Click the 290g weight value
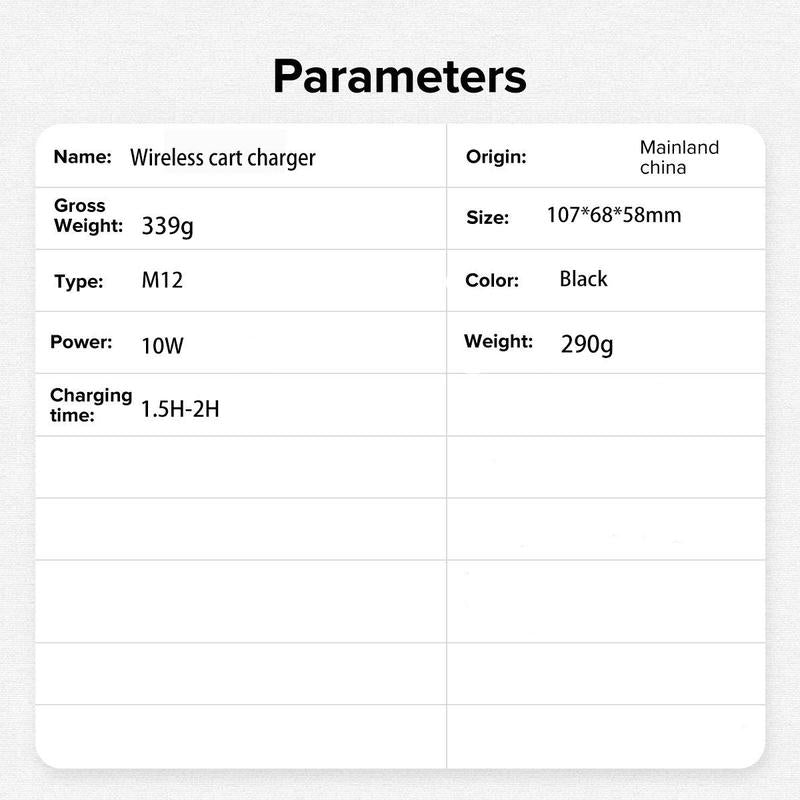Viewport: 800px width, 800px height. (587, 344)
